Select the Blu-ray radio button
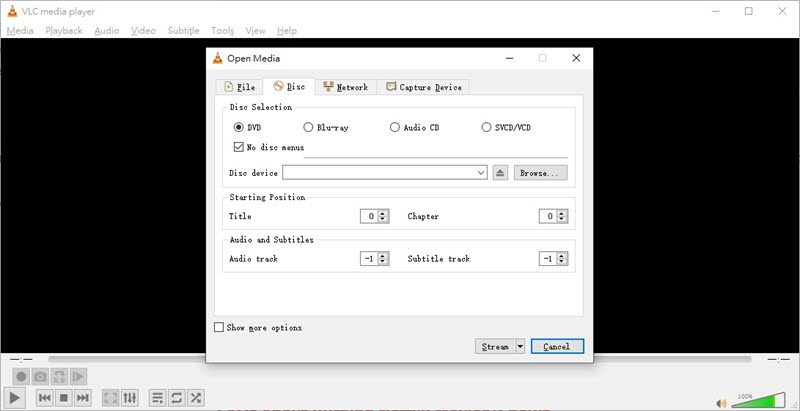 click(308, 127)
